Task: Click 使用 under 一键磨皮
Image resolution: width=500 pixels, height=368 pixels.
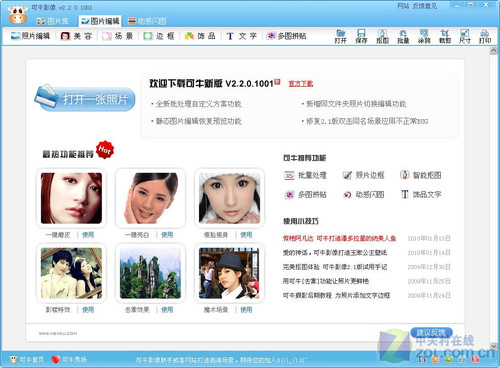Action: 88,235
